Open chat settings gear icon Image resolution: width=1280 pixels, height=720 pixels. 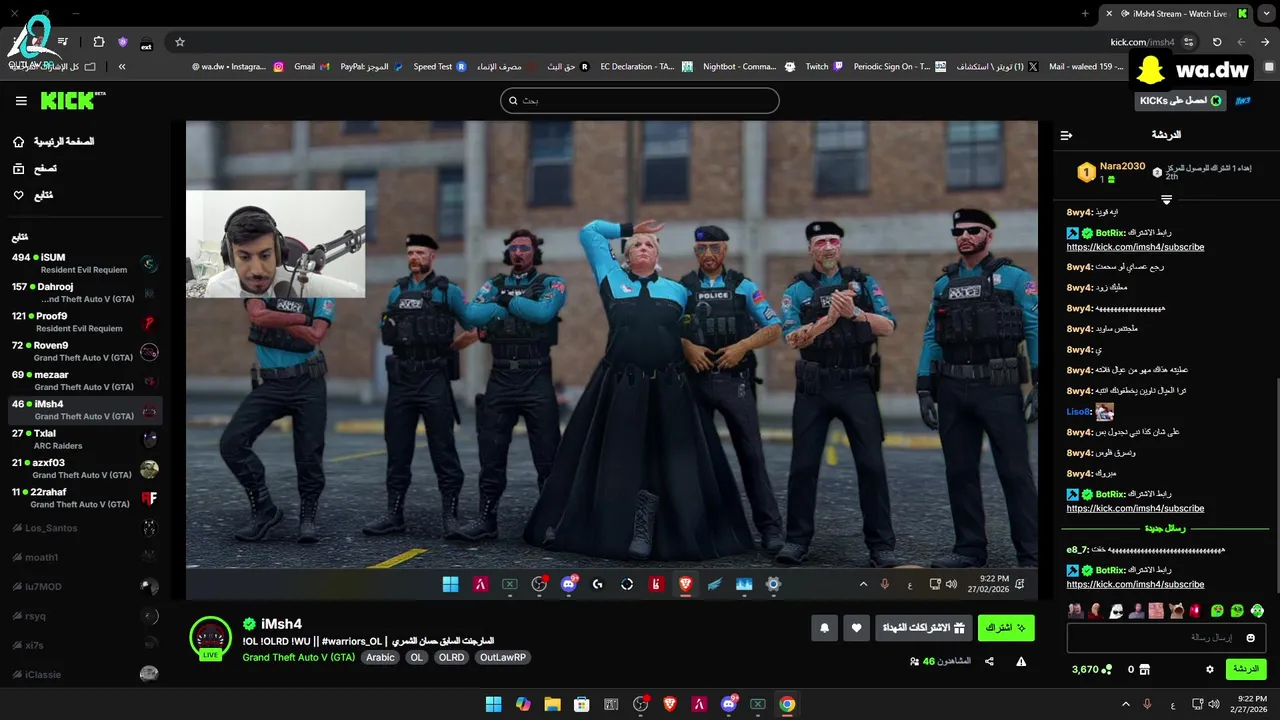coord(1209,669)
